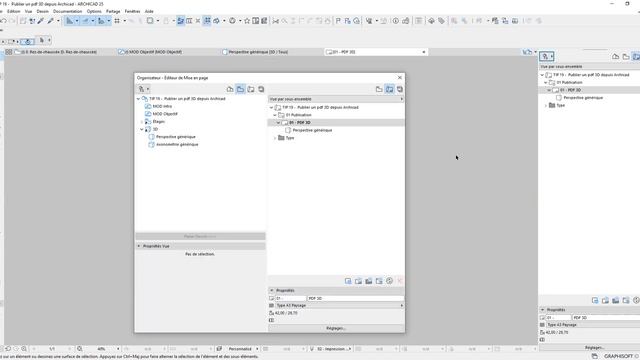This screenshot has height=360, width=640.
Task: Open the 'Vue par sous-ensemble' dropdown in Organizer
Action: [336, 99]
